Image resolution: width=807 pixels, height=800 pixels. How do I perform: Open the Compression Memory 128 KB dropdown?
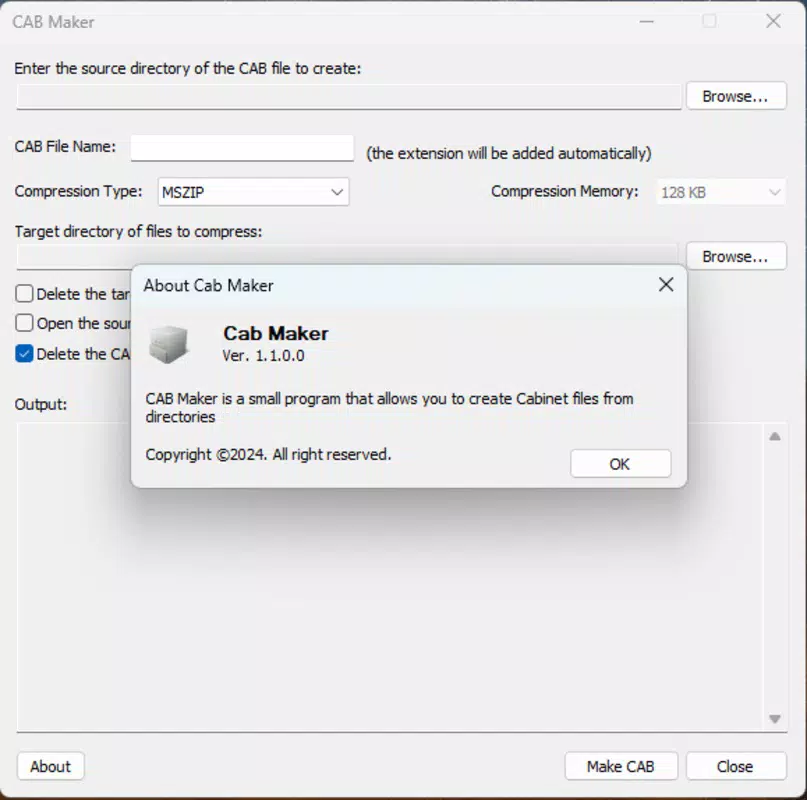coord(721,192)
